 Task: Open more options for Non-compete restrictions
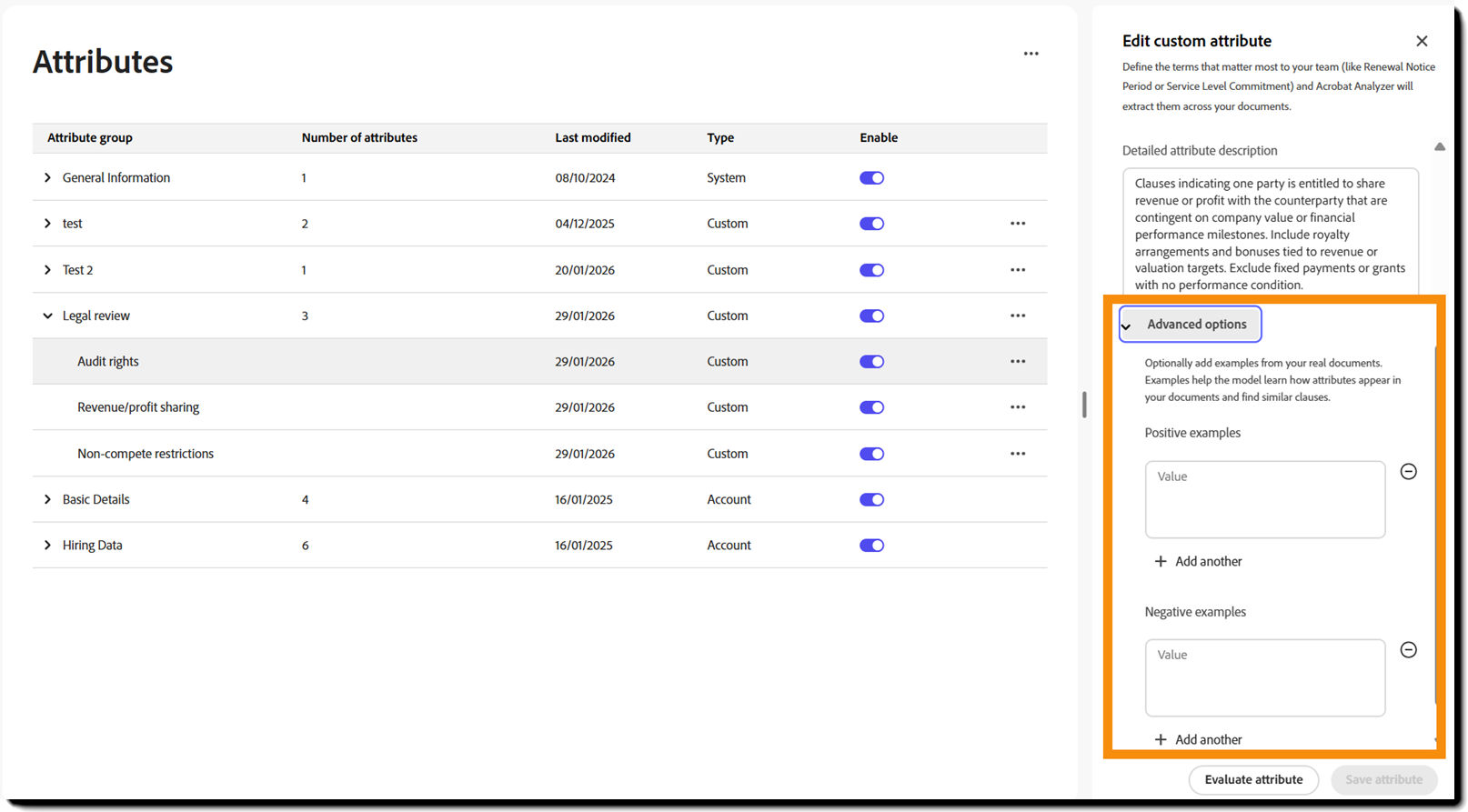[1018, 454]
